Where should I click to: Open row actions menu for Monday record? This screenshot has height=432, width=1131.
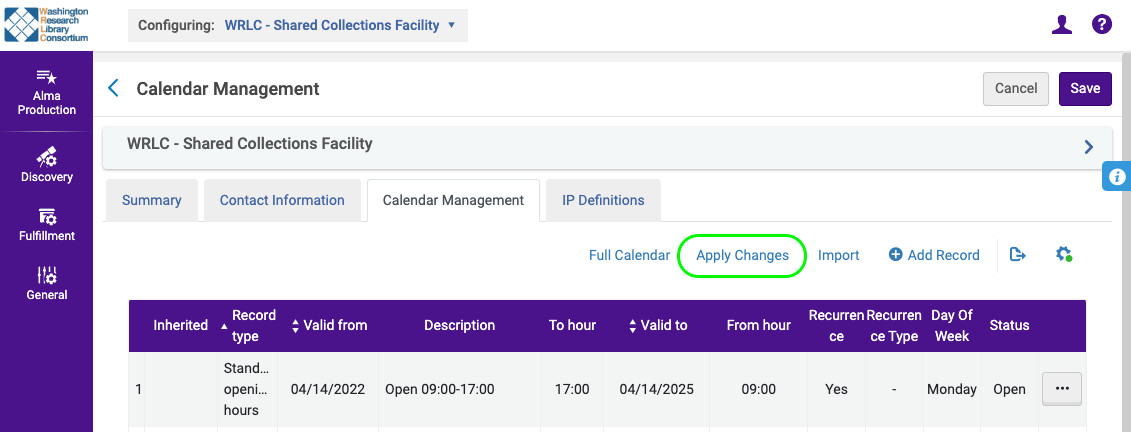point(1062,389)
